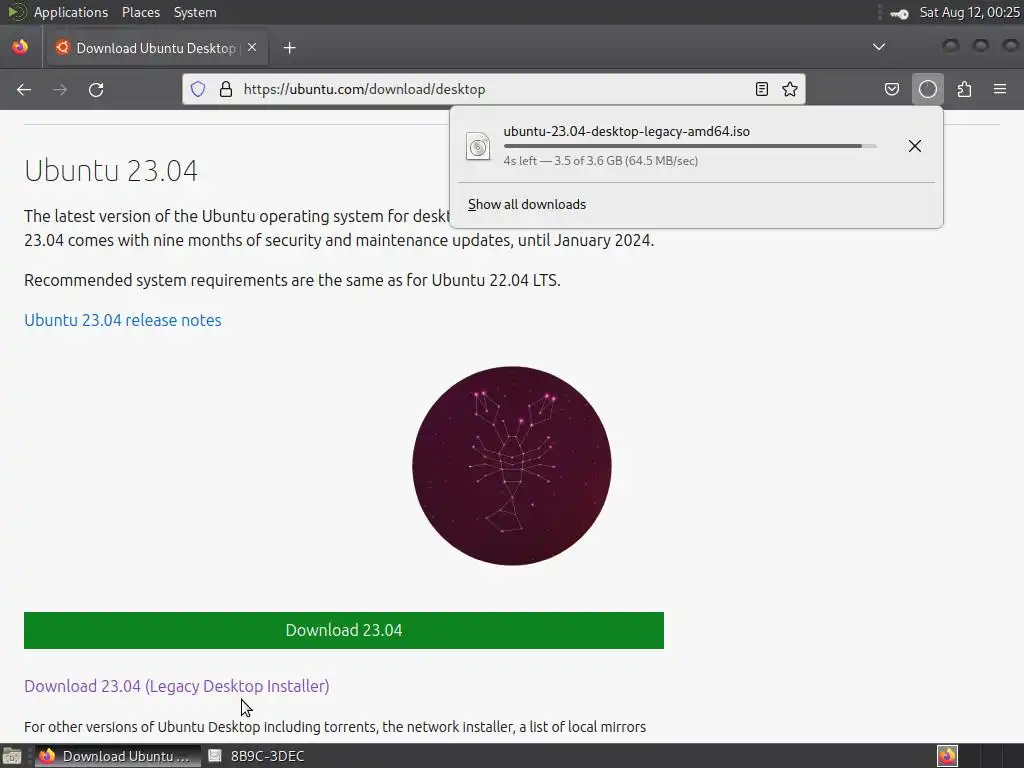The width and height of the screenshot is (1024, 768).
Task: Click the date and time clock
Action: point(969,12)
